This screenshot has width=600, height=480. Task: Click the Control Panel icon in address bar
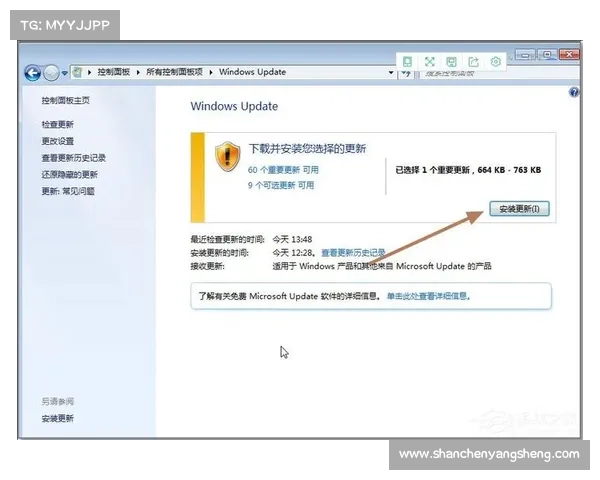pyautogui.click(x=78, y=72)
